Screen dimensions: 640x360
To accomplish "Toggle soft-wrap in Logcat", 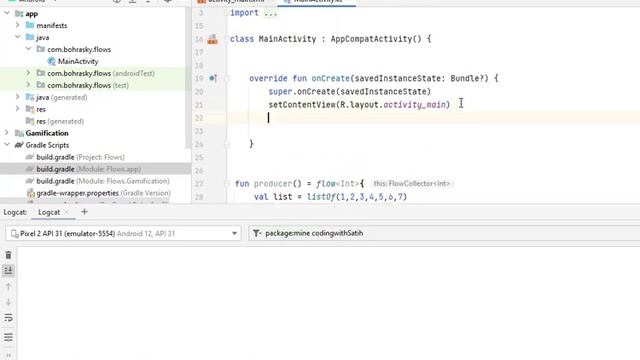I will point(8,318).
